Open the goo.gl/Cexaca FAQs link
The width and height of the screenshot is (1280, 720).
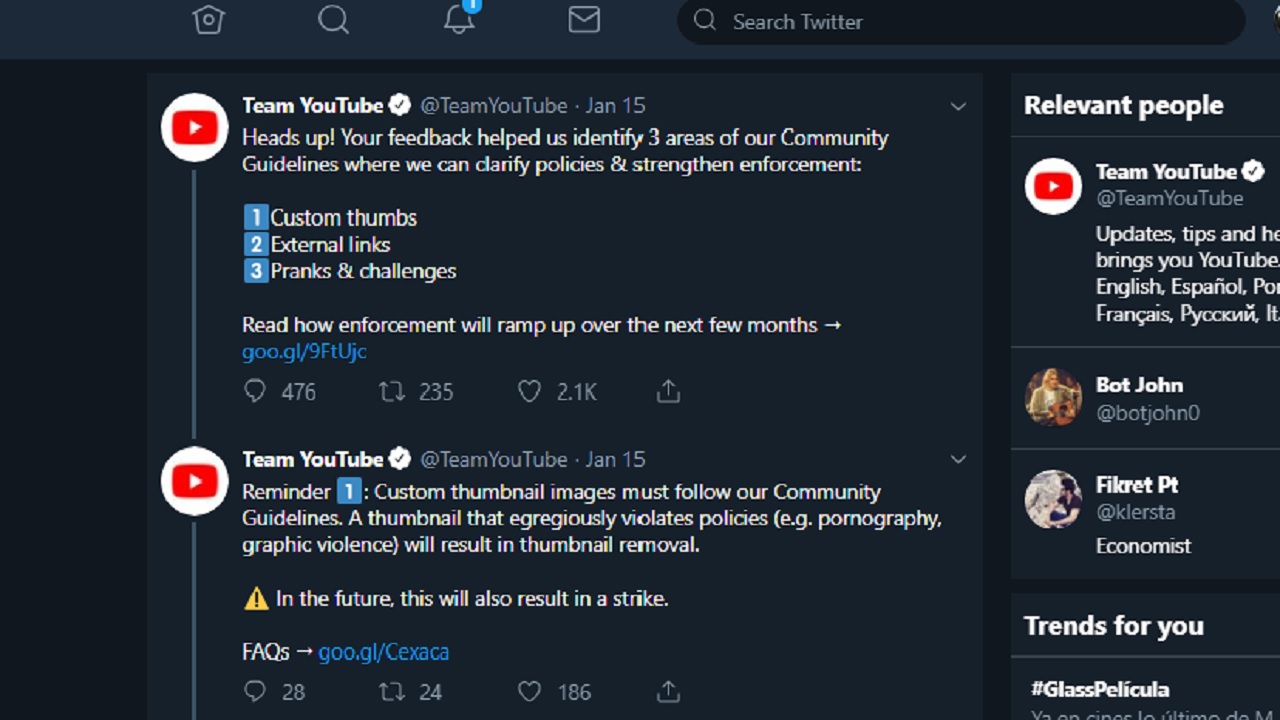pos(383,652)
